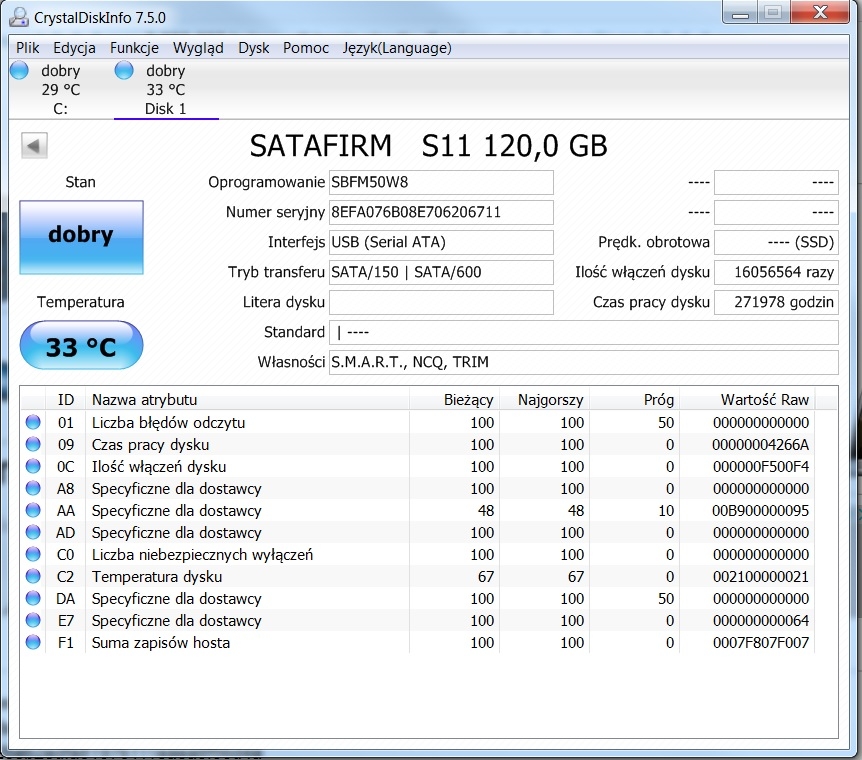Click the disk title SATAFIRM S11 120,0 GB
Image resolution: width=862 pixels, height=760 pixels.
[x=428, y=146]
